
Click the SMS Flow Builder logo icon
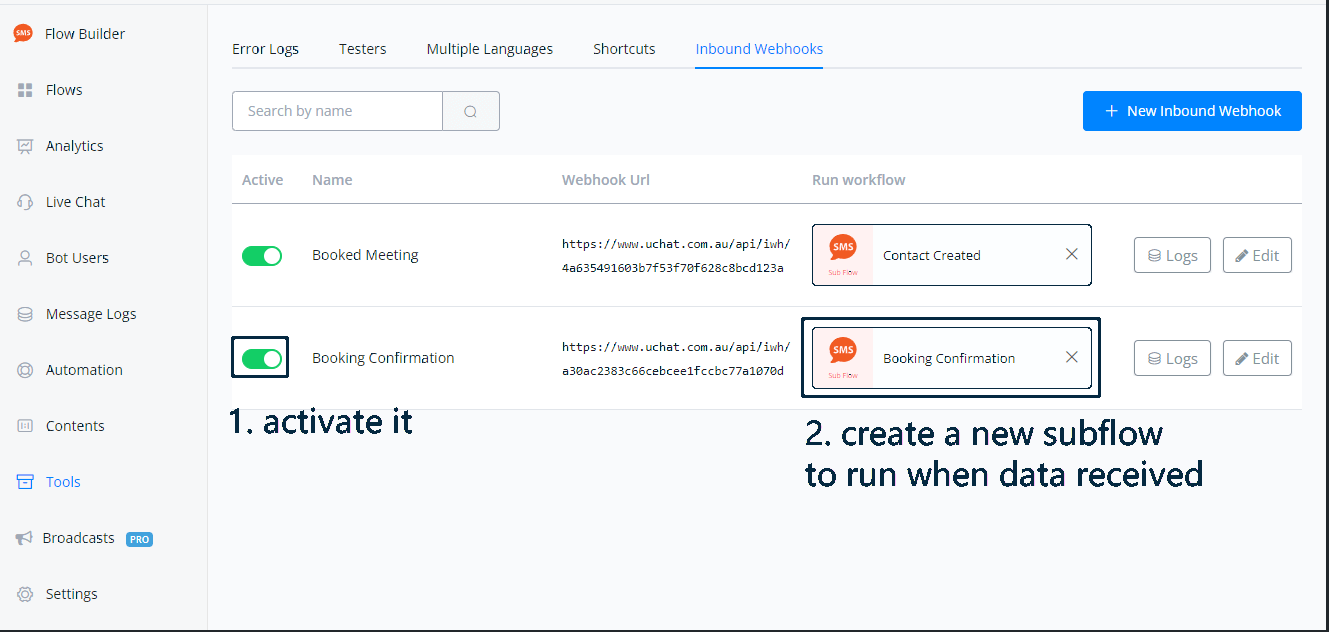pos(23,33)
